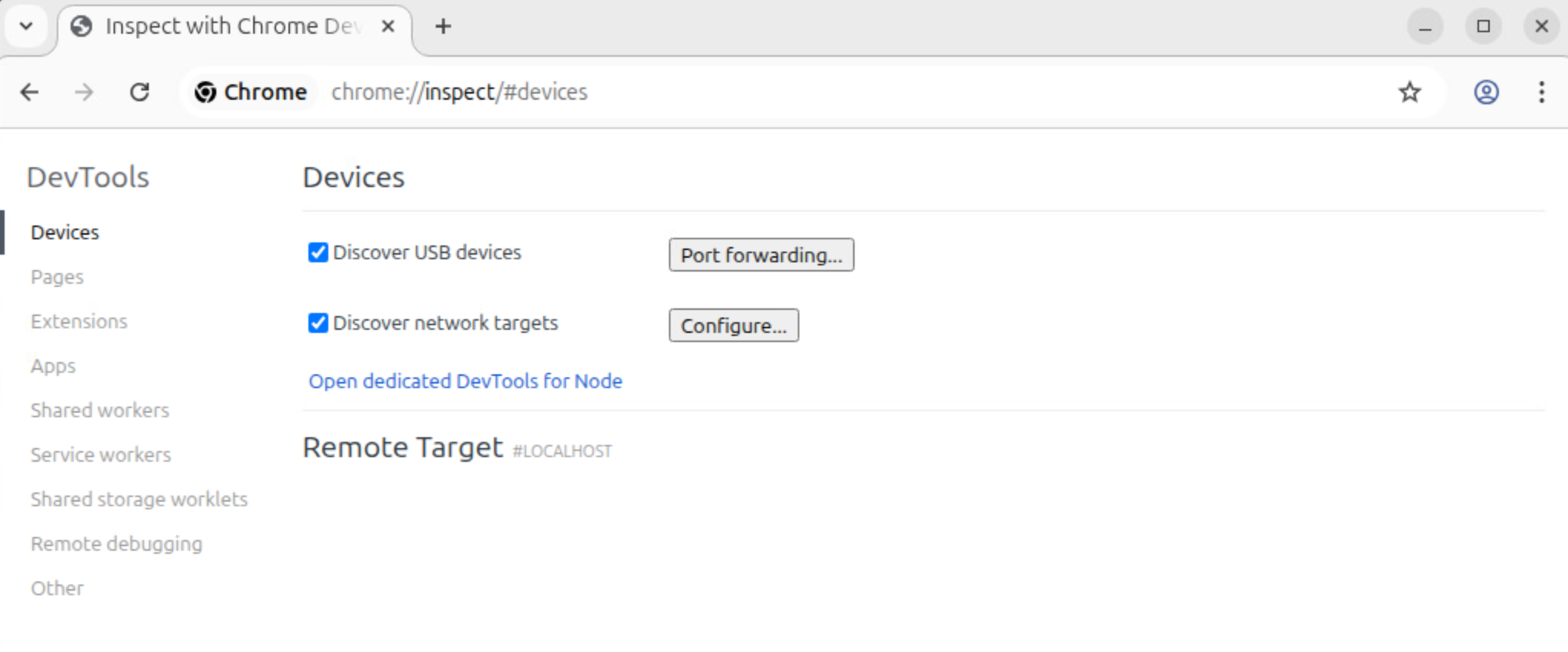This screenshot has height=652, width=1568.
Task: Reload the chrome://inspect page
Action: (x=140, y=92)
